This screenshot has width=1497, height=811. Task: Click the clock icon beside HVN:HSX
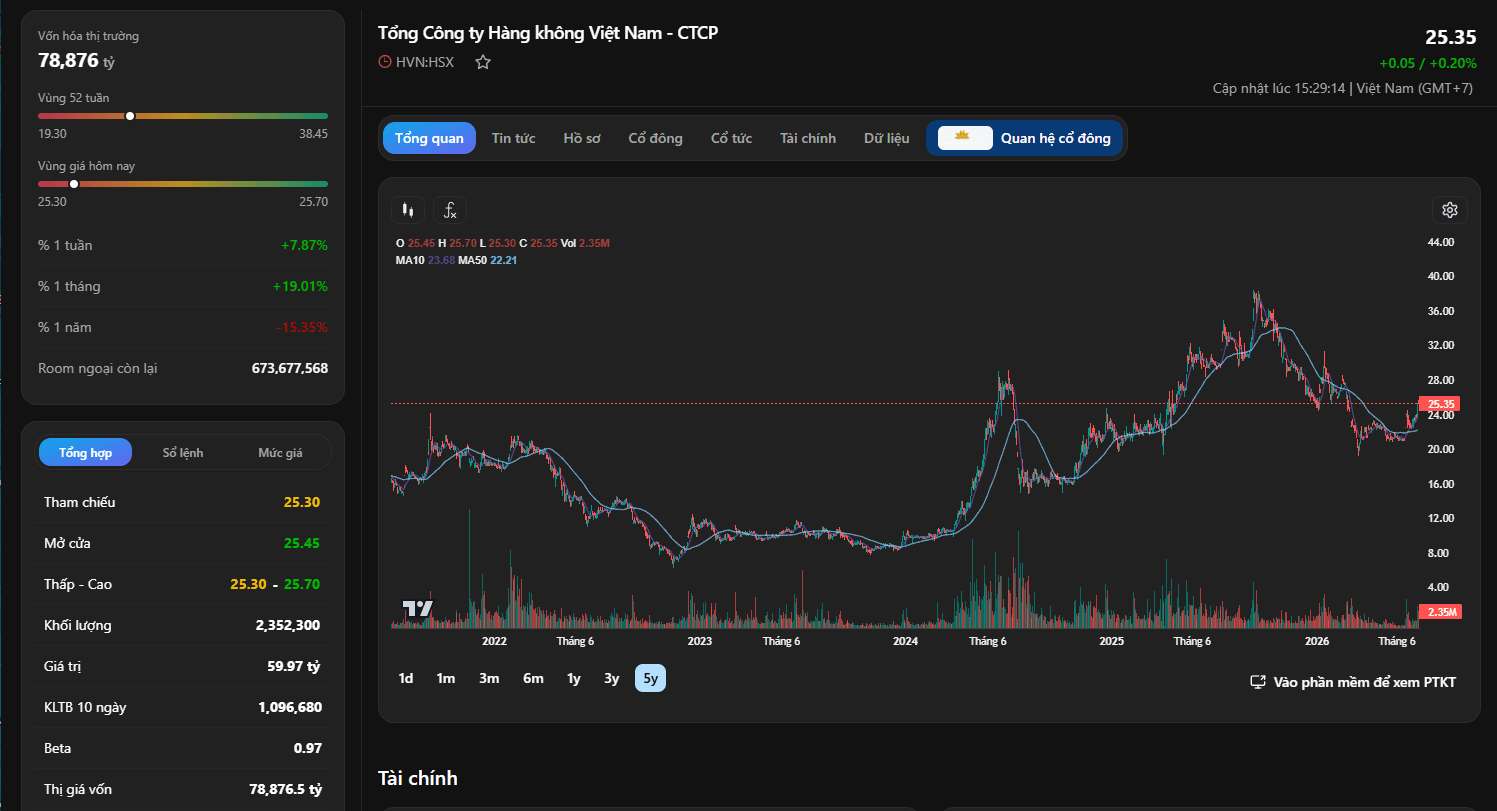click(x=385, y=62)
